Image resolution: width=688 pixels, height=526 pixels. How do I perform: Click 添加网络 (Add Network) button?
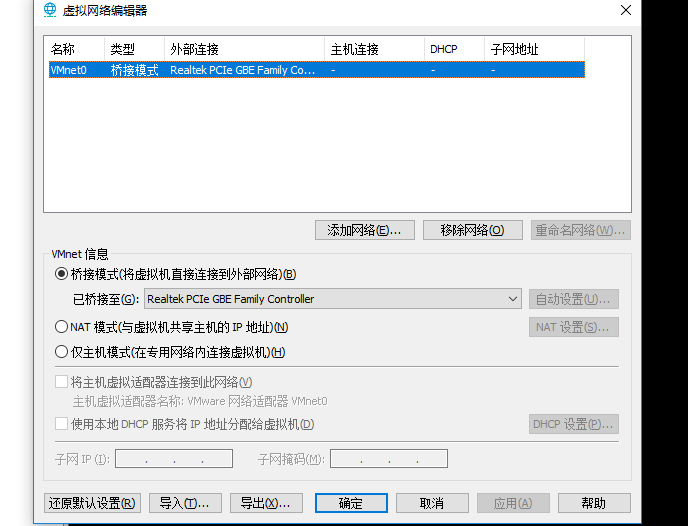(x=365, y=230)
